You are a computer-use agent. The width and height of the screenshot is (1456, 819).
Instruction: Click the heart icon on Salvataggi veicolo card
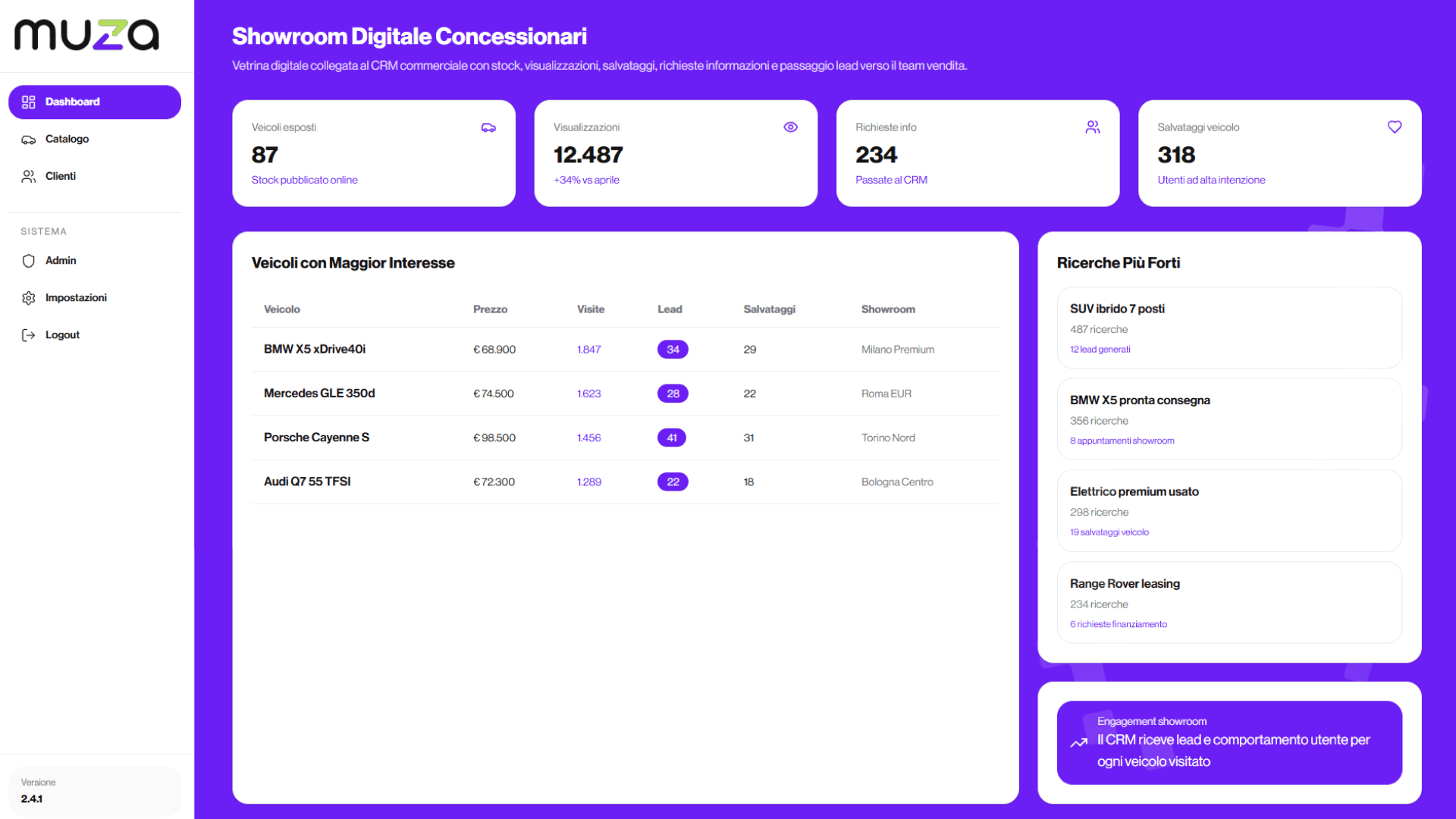(1395, 127)
